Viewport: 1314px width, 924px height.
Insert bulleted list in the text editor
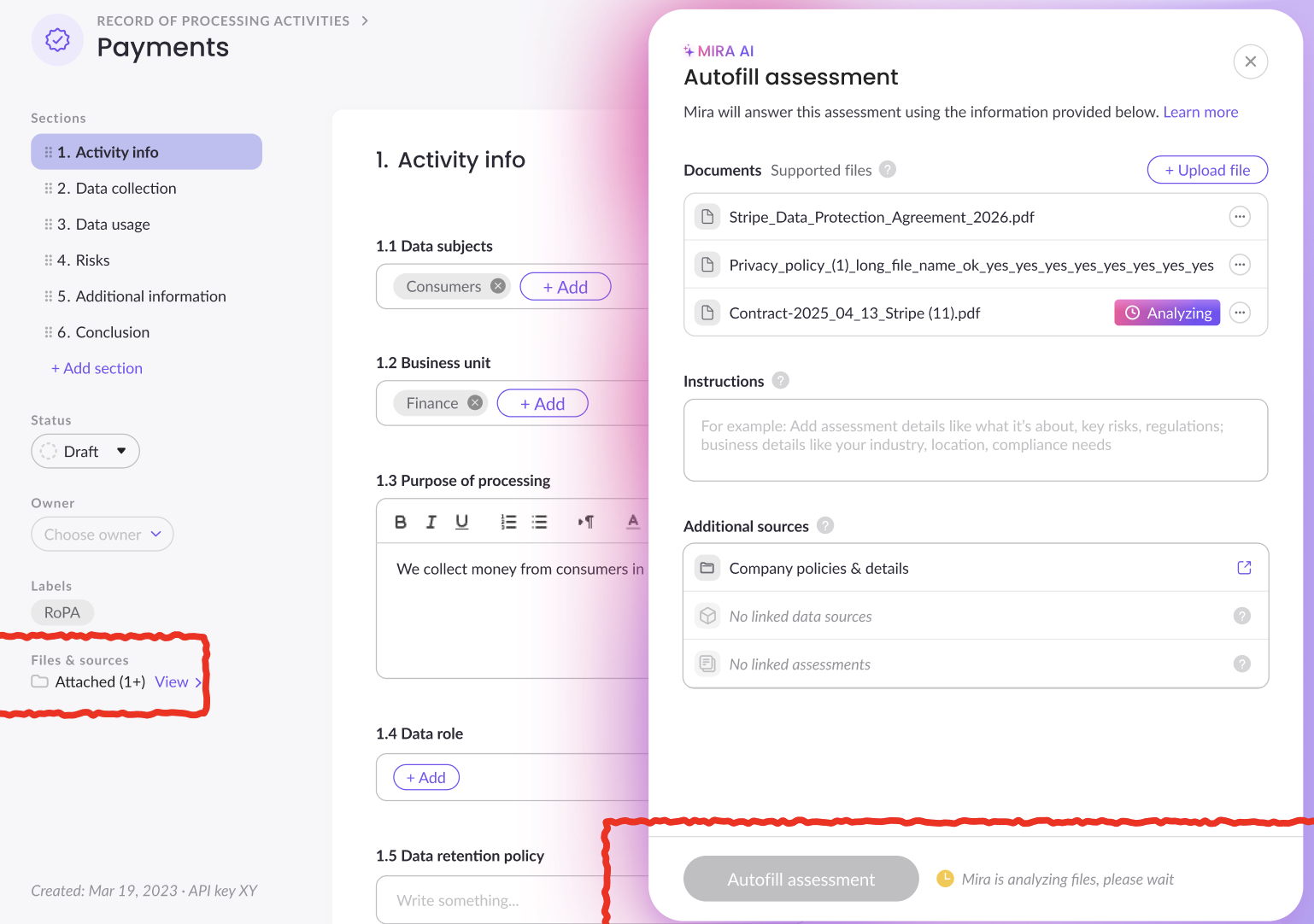pos(539,522)
